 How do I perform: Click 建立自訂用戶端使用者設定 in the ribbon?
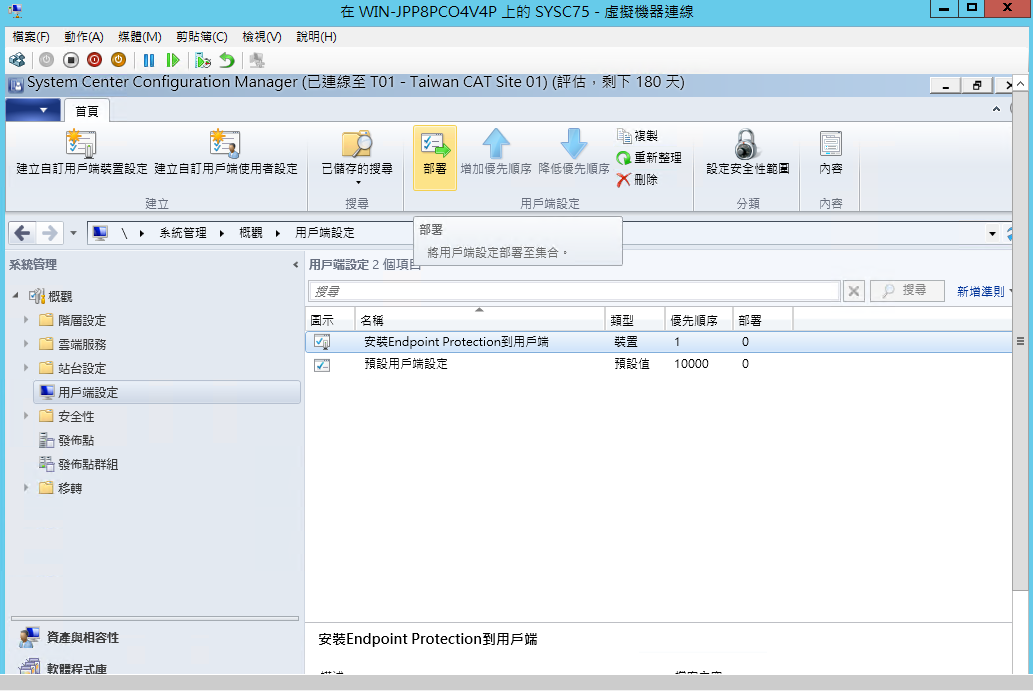pos(226,153)
